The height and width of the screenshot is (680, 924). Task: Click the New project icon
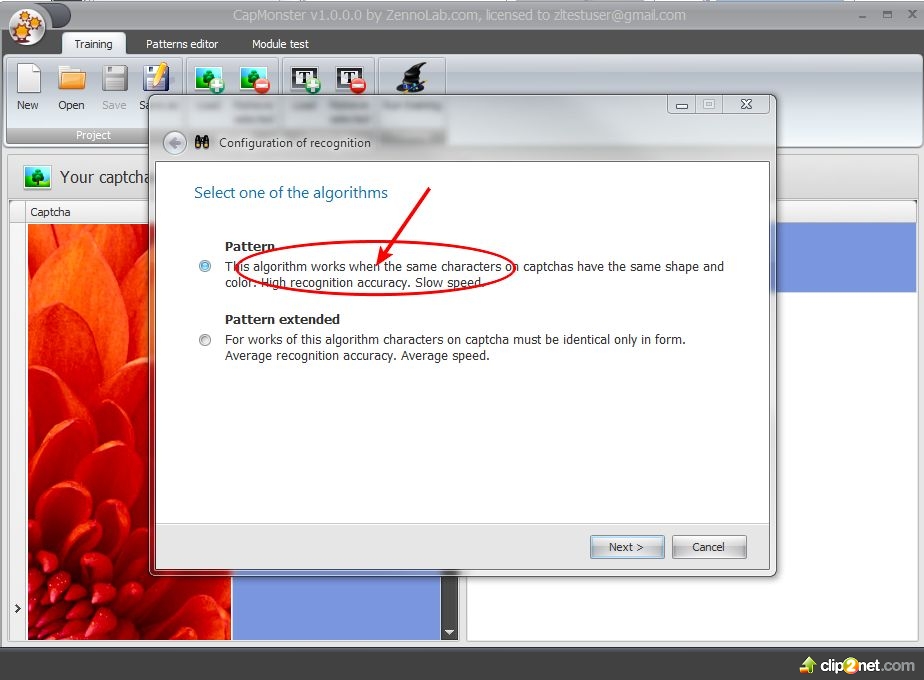(x=28, y=78)
